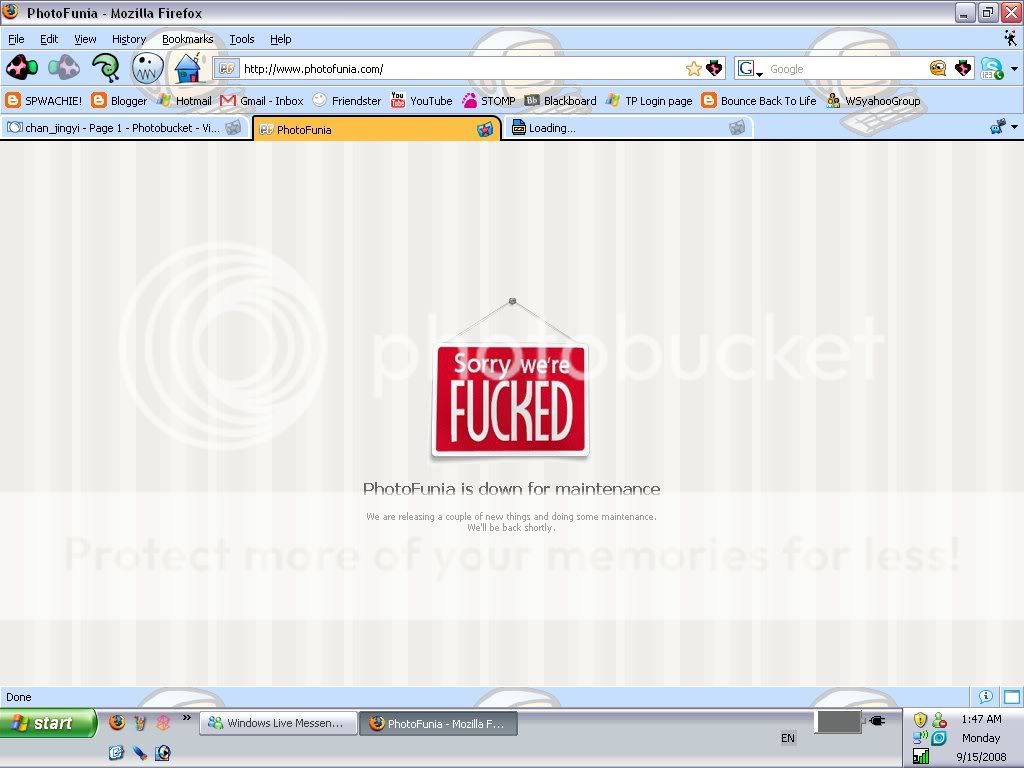Click the 'We'll be back shortly.' text

[x=511, y=528]
